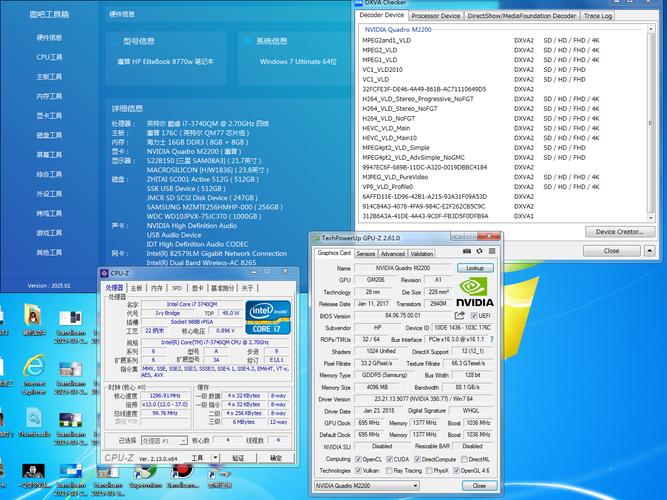Image resolution: width=667 pixels, height=500 pixels.
Task: Click the 验证 button in CPU-Z
Action: tap(238, 458)
